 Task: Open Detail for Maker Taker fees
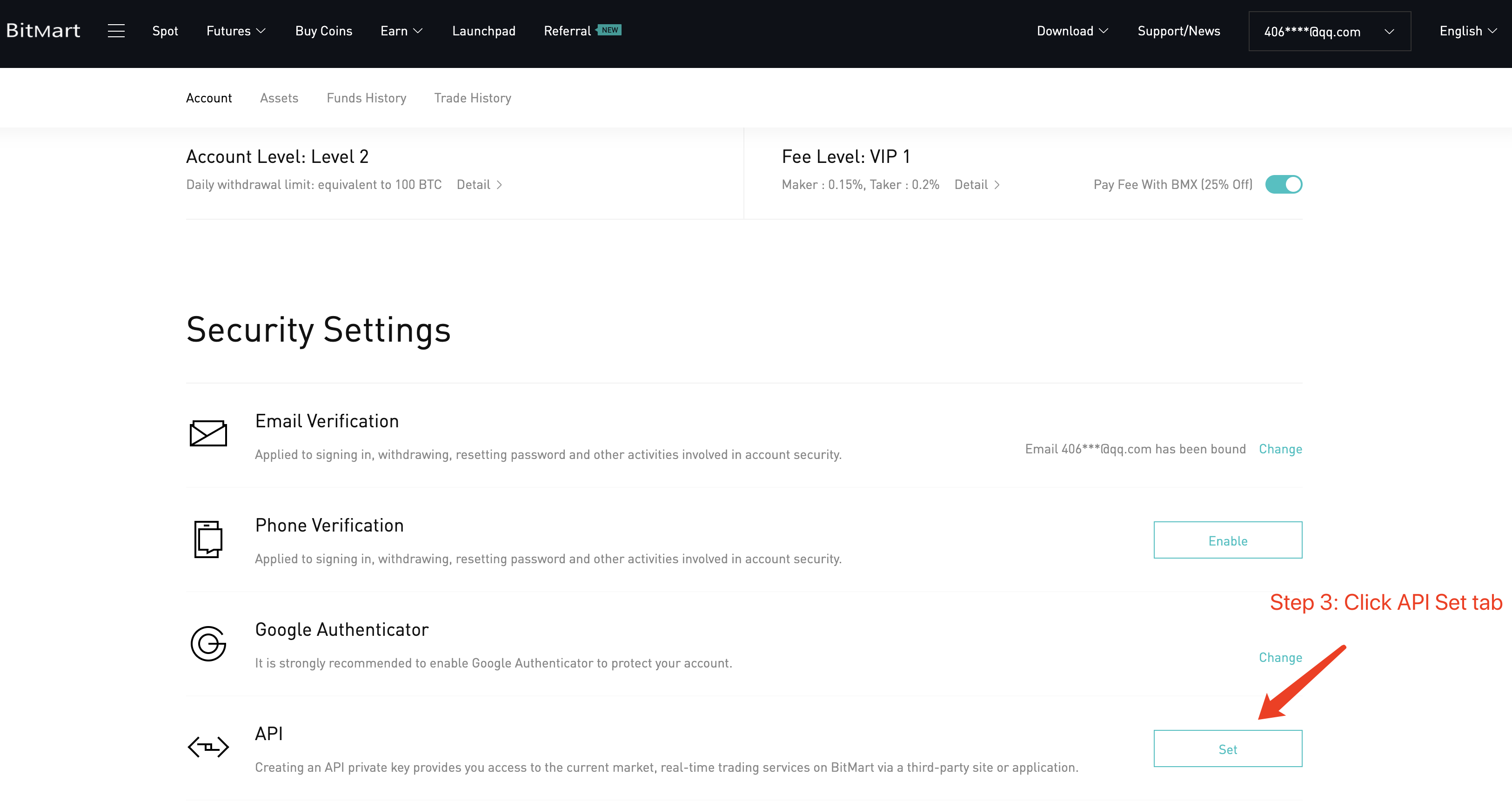(977, 184)
